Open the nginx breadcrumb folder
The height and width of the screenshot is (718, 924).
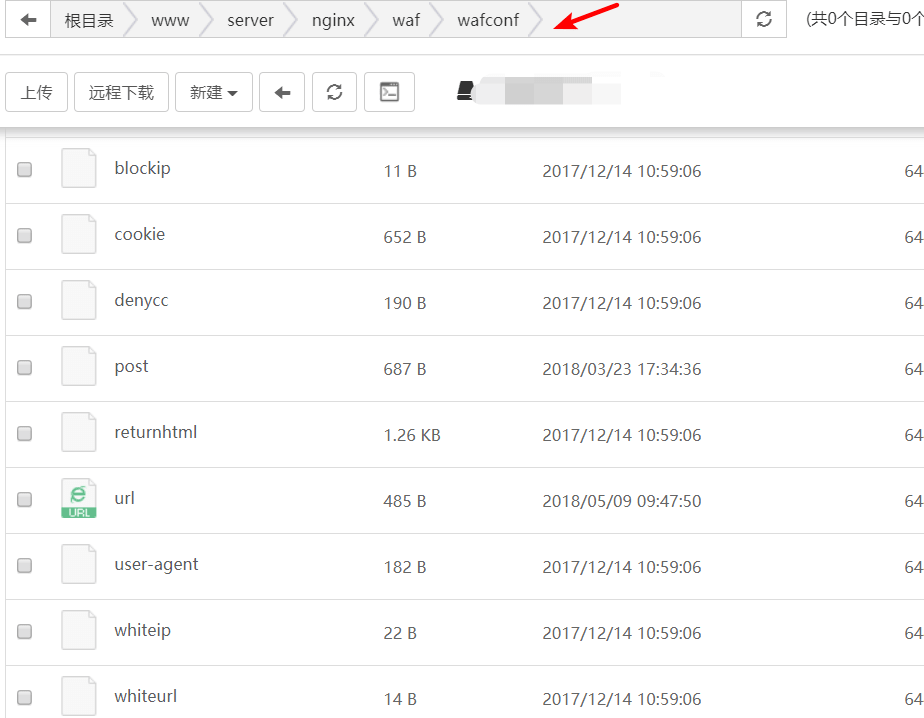[333, 21]
